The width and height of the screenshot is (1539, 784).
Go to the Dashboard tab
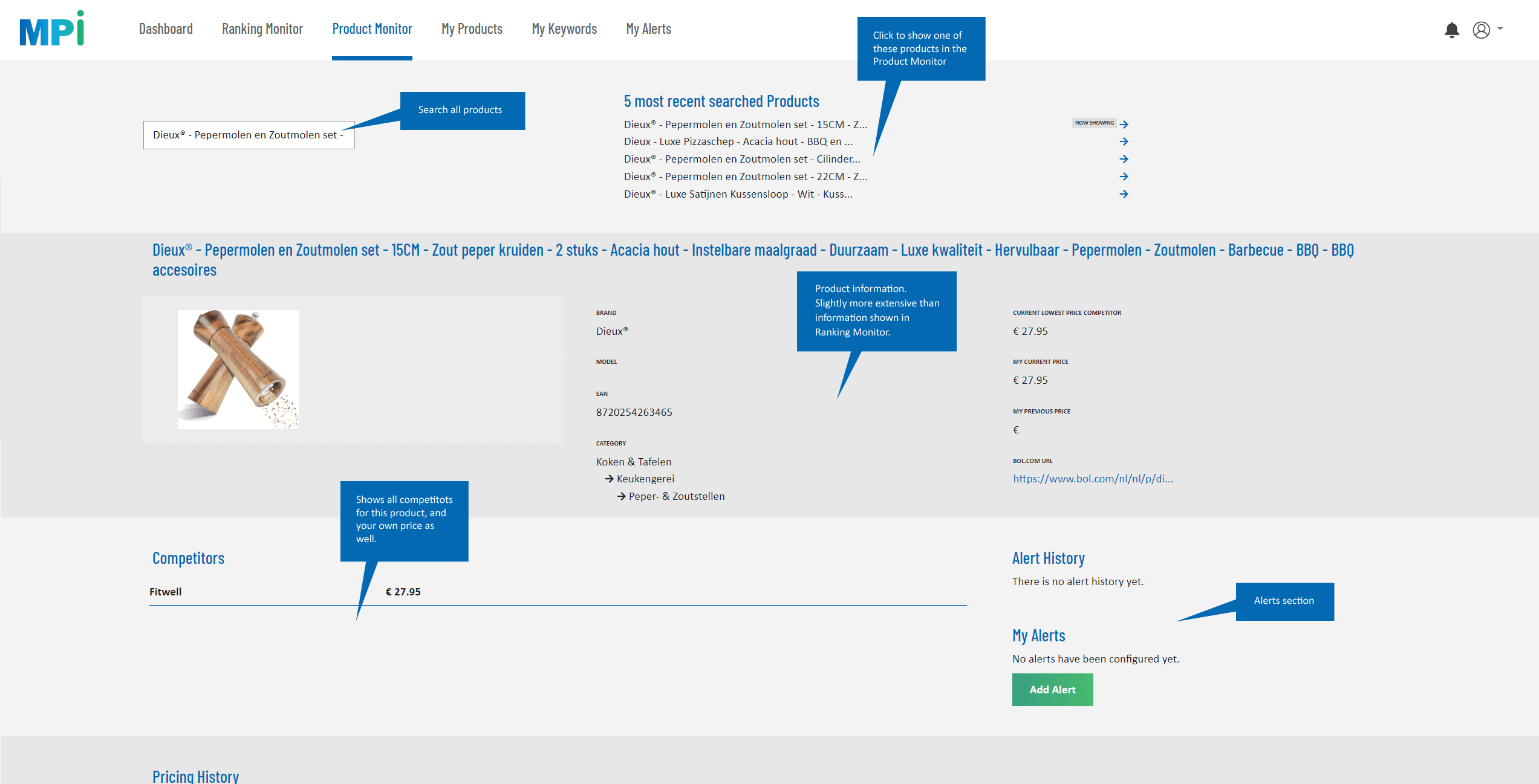click(166, 29)
